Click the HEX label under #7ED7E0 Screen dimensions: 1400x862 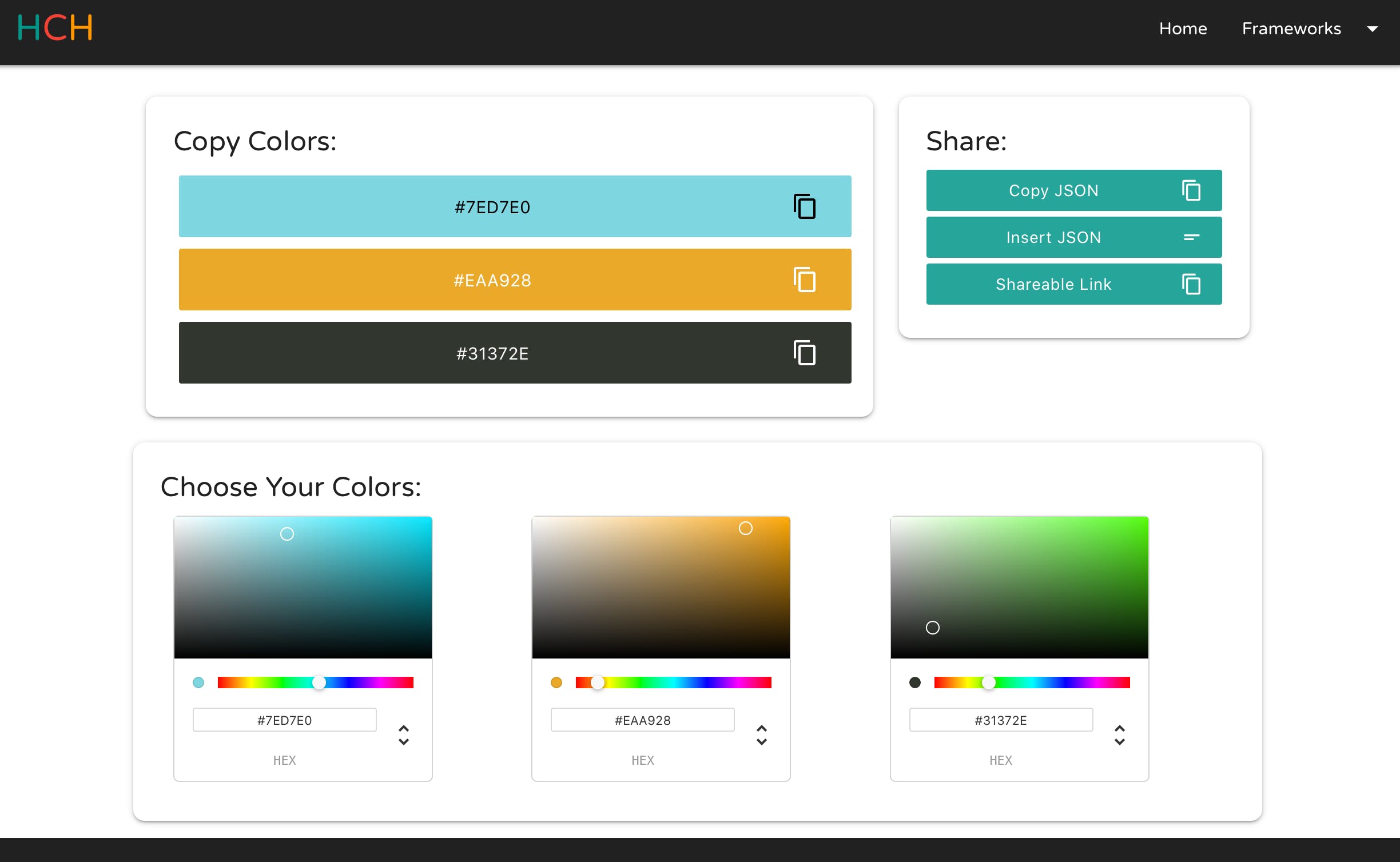285,760
